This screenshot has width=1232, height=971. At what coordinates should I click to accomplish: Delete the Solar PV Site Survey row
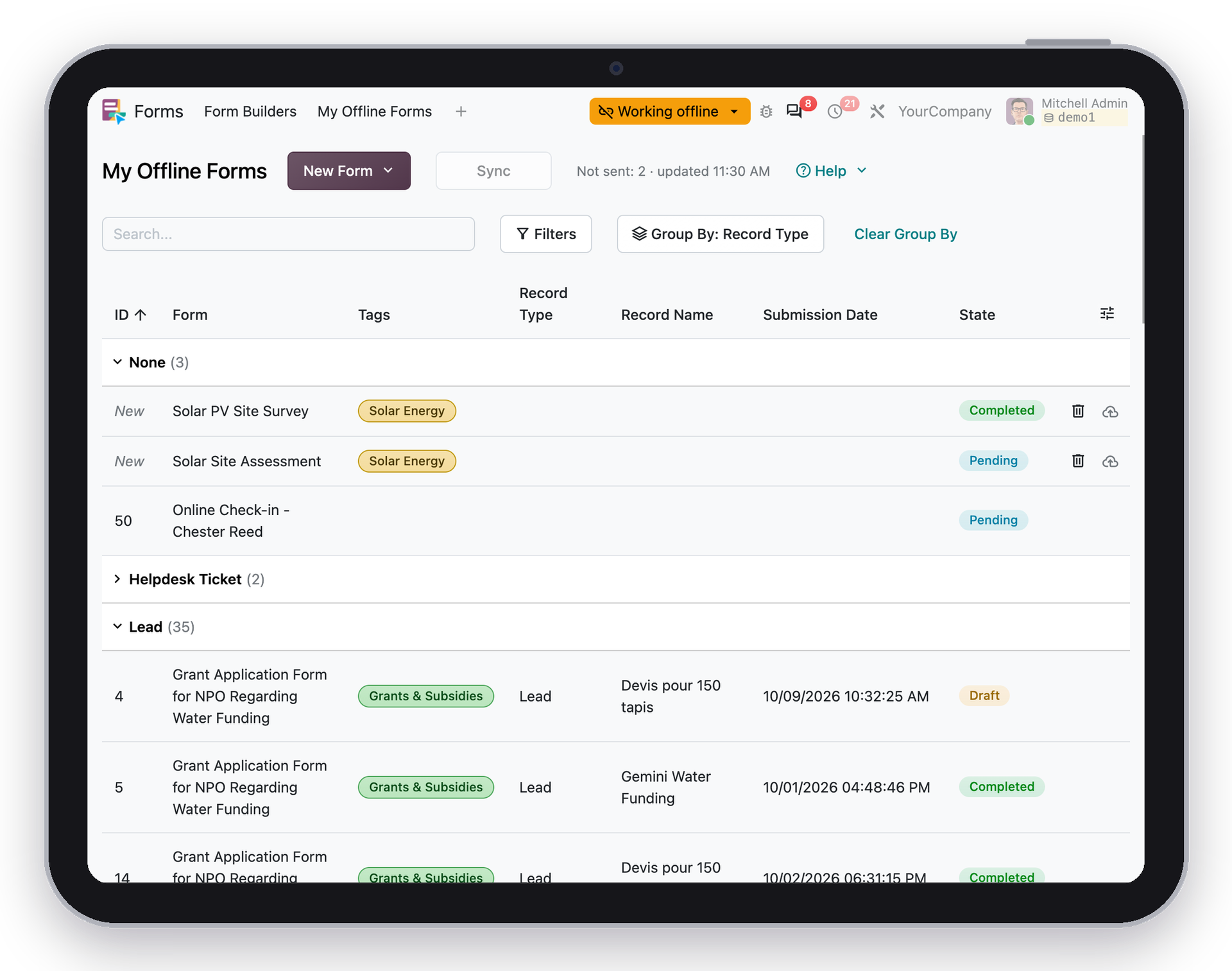(x=1078, y=411)
